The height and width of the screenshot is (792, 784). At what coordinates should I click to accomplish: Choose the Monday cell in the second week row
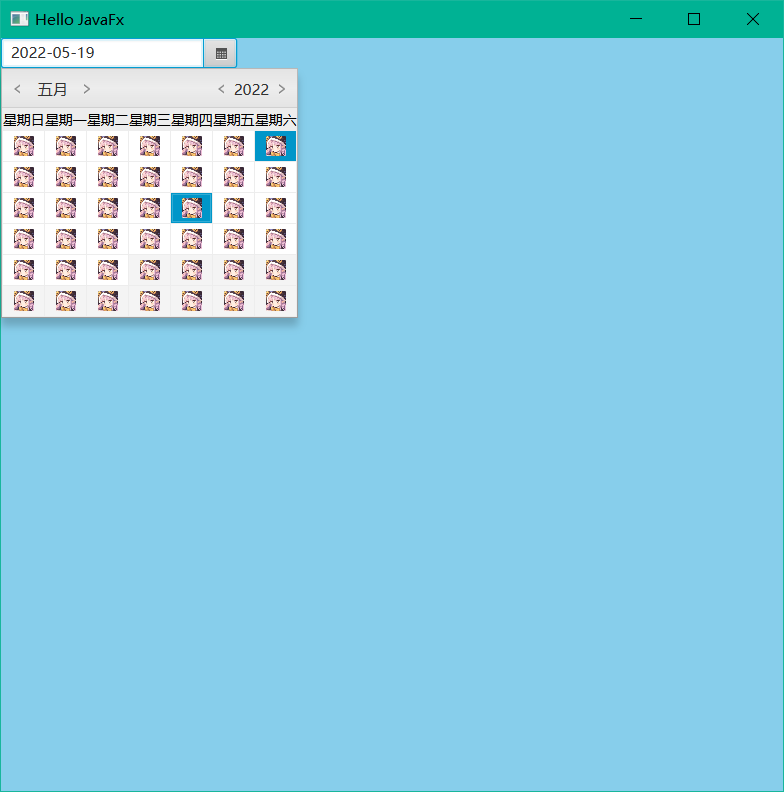coord(66,177)
